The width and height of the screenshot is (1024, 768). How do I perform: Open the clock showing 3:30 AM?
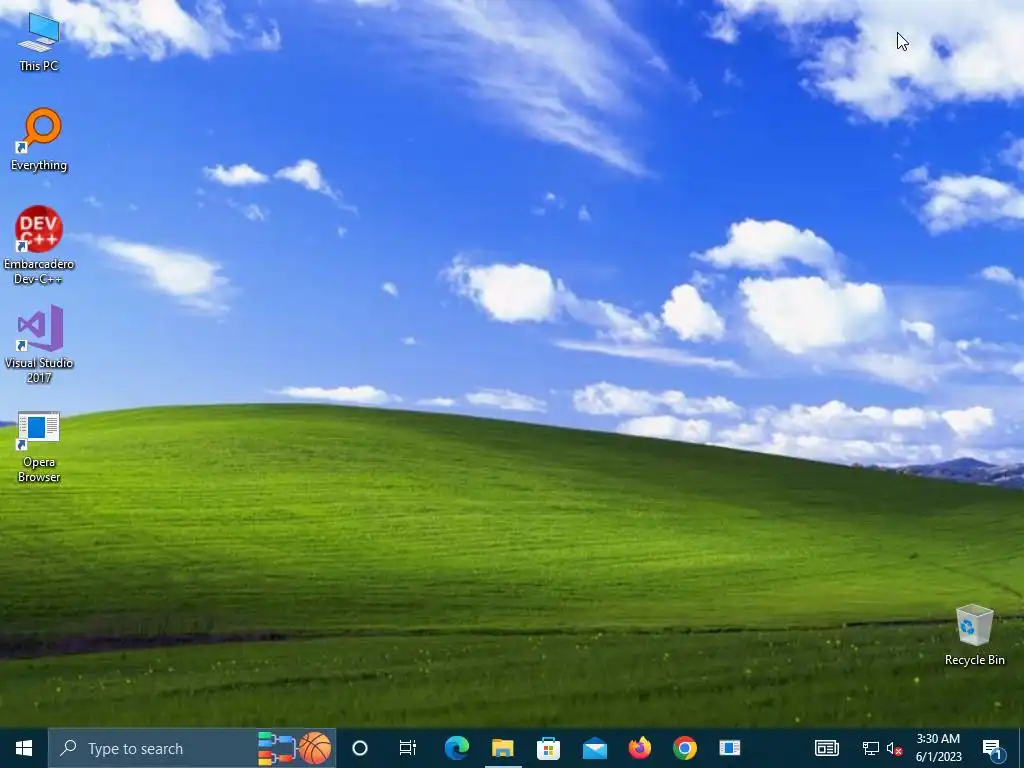pyautogui.click(x=938, y=748)
